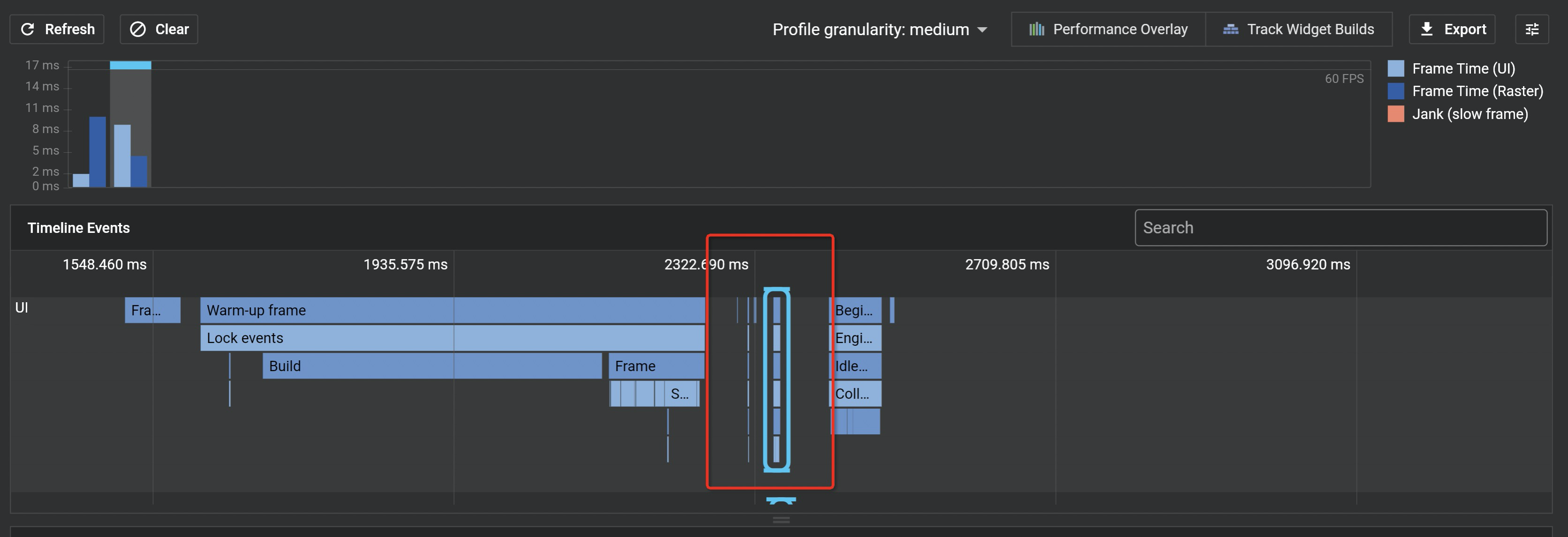Image resolution: width=1568 pixels, height=537 pixels.
Task: Select the 'Fra...' event in UI track
Action: tap(153, 310)
